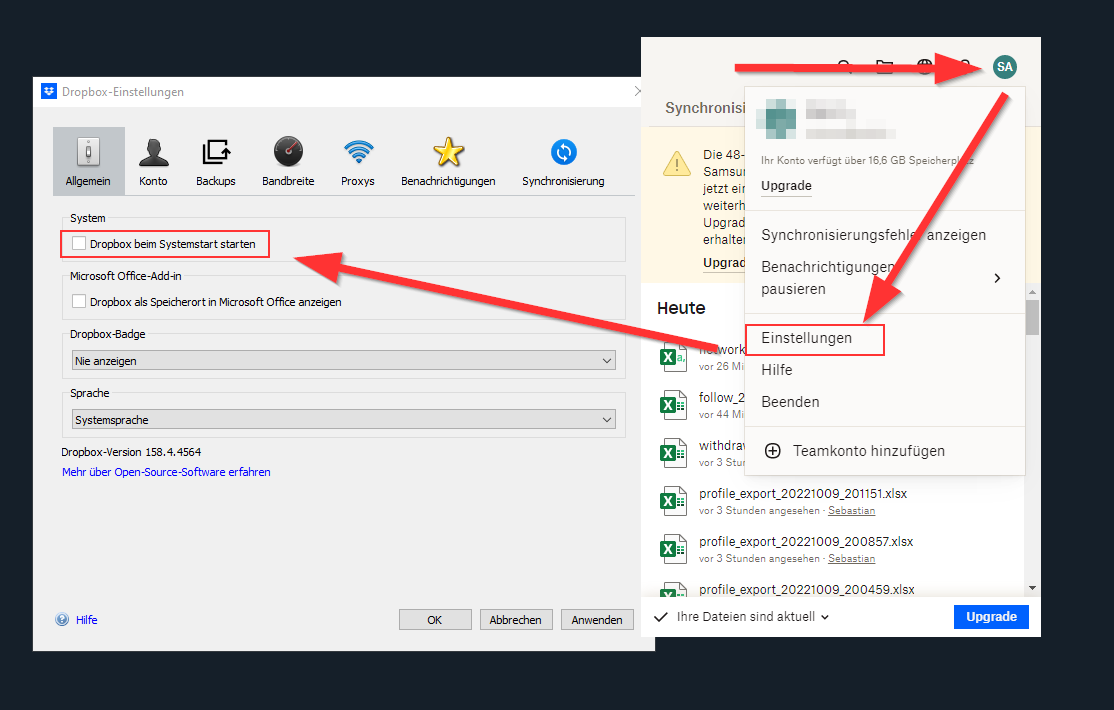Enable Dropbox beim Systemstart starten
The width and height of the screenshot is (1114, 710).
80,243
